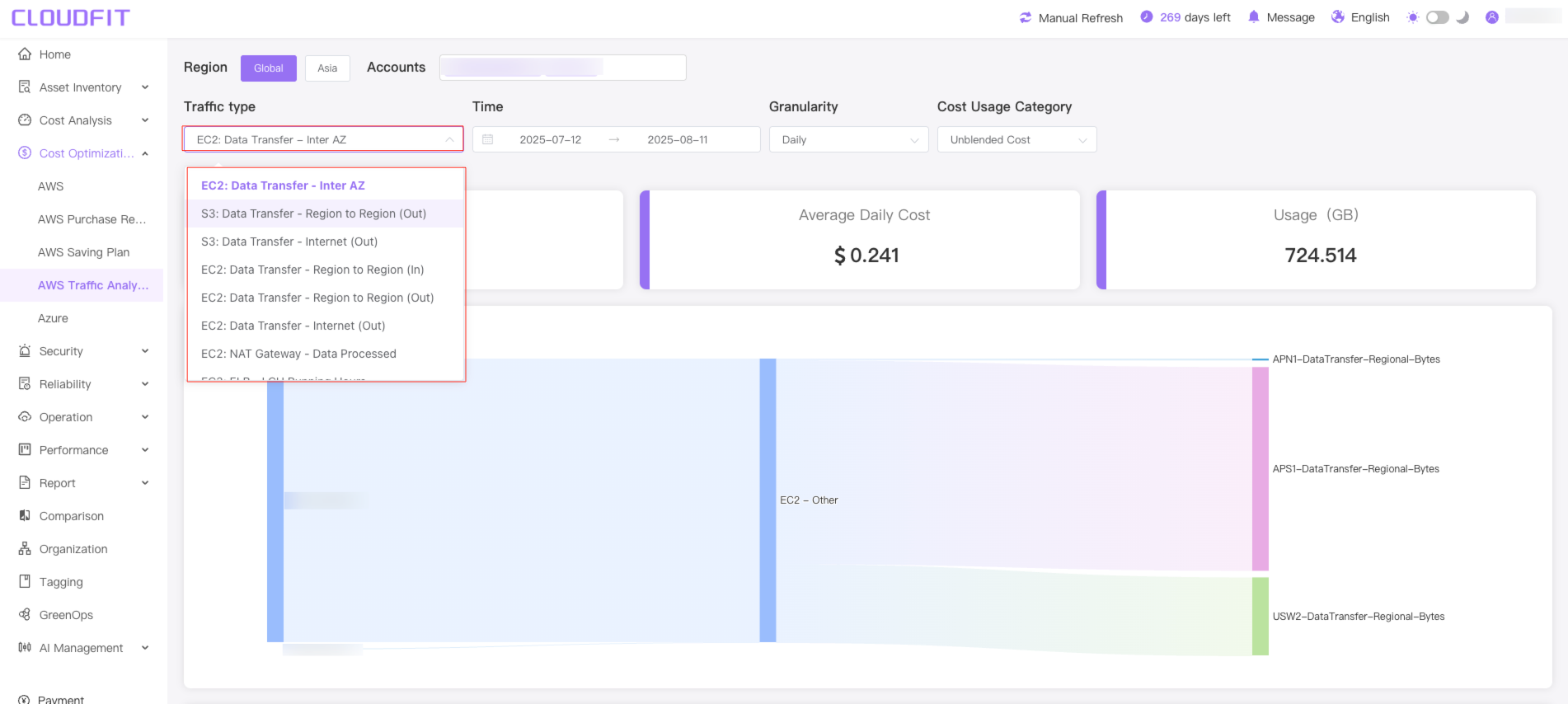Open the Message notifications link
The width and height of the screenshot is (1568, 704).
coord(1290,17)
